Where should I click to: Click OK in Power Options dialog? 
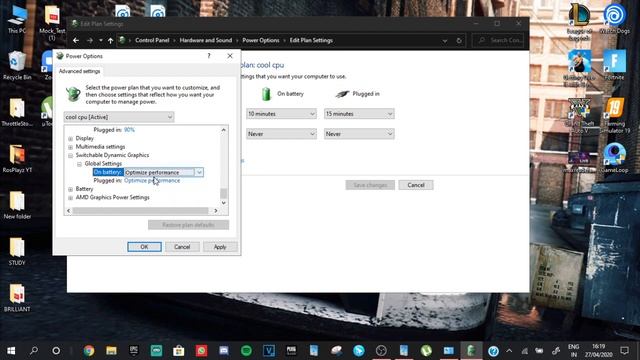click(144, 247)
